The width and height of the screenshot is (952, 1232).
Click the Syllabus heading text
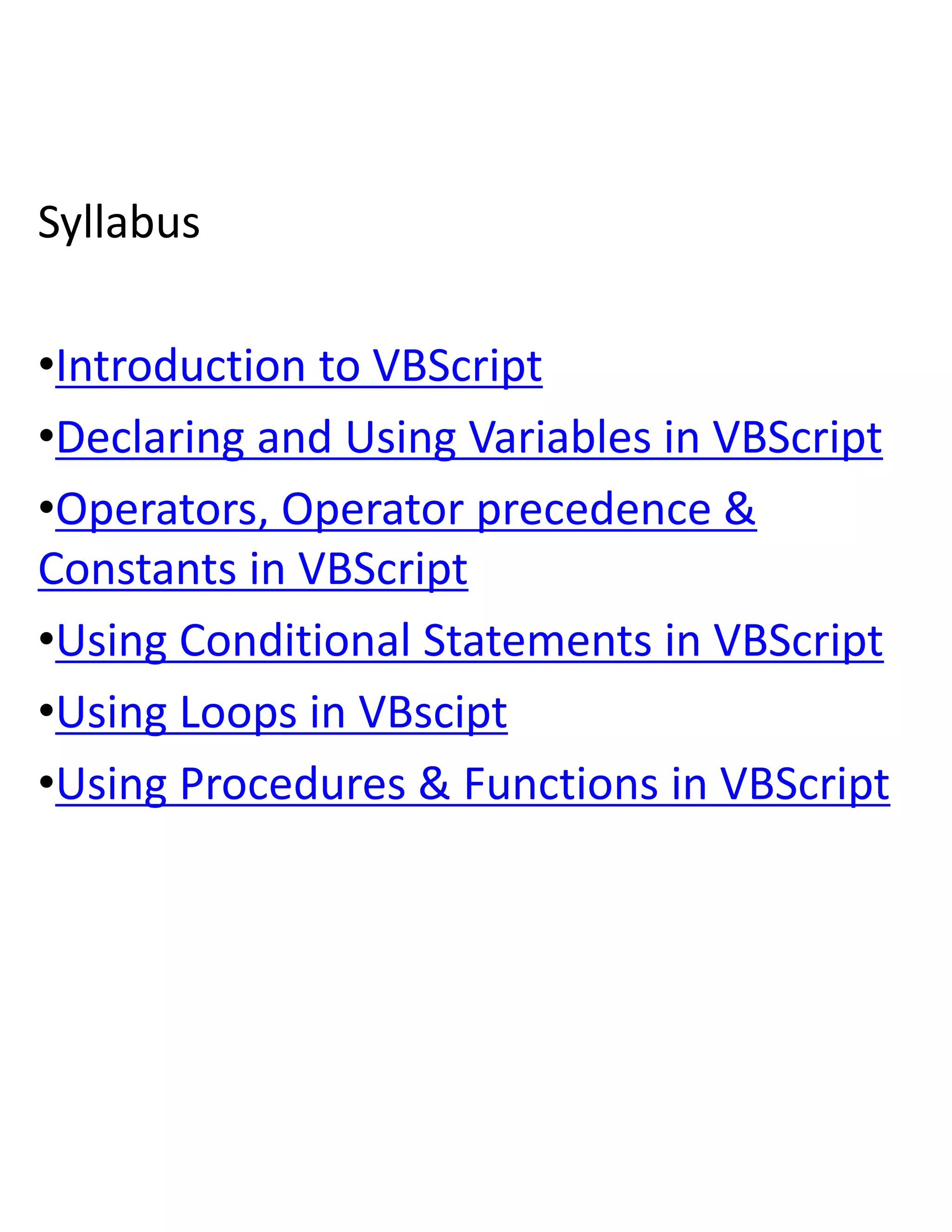[x=119, y=223]
